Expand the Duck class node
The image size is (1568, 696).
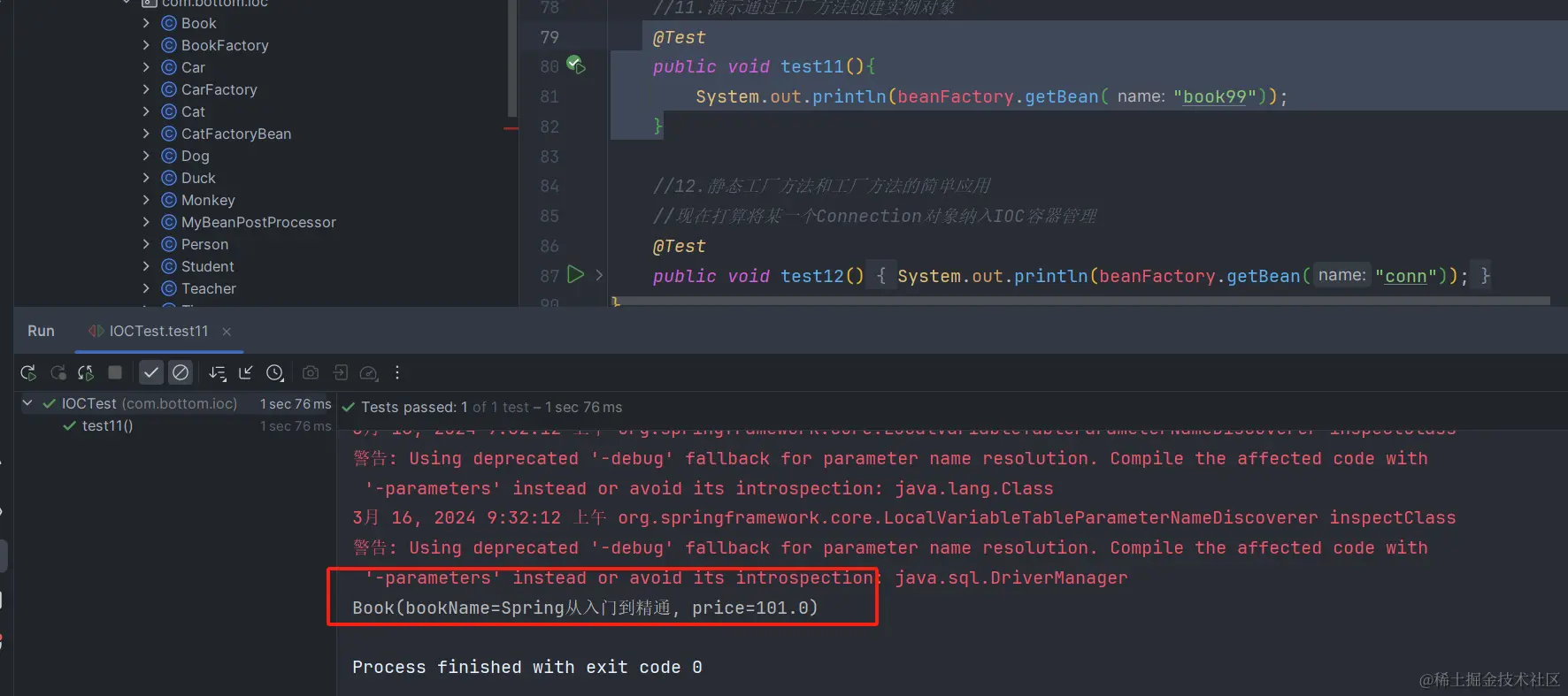(146, 178)
